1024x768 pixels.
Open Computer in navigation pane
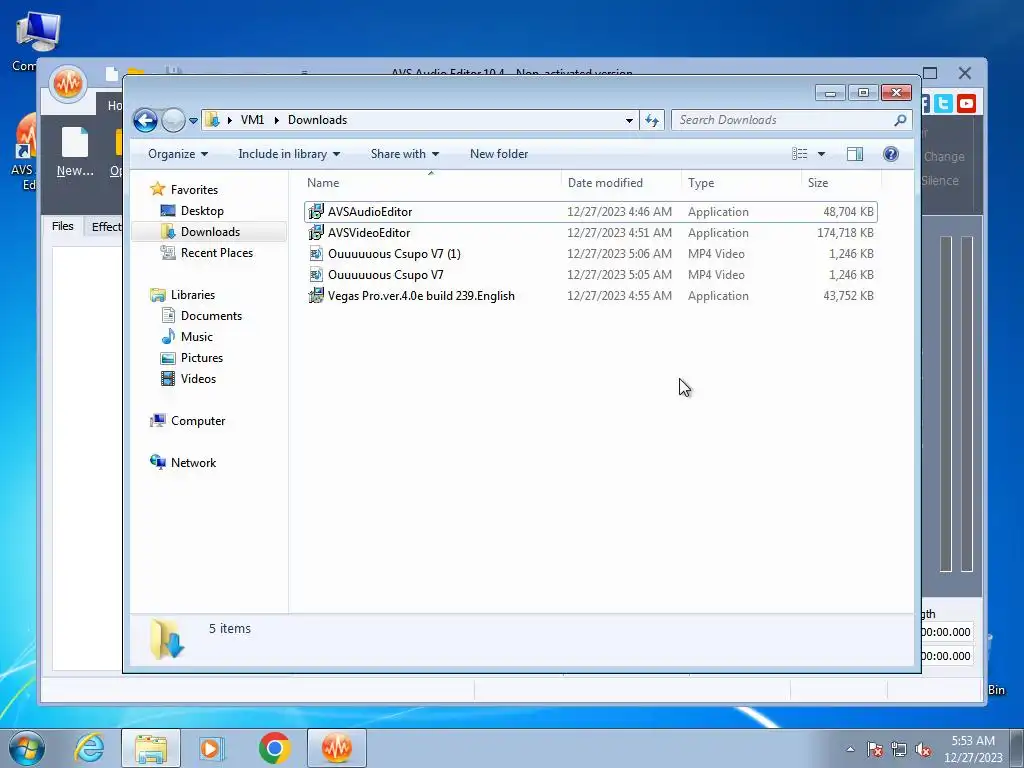point(198,421)
